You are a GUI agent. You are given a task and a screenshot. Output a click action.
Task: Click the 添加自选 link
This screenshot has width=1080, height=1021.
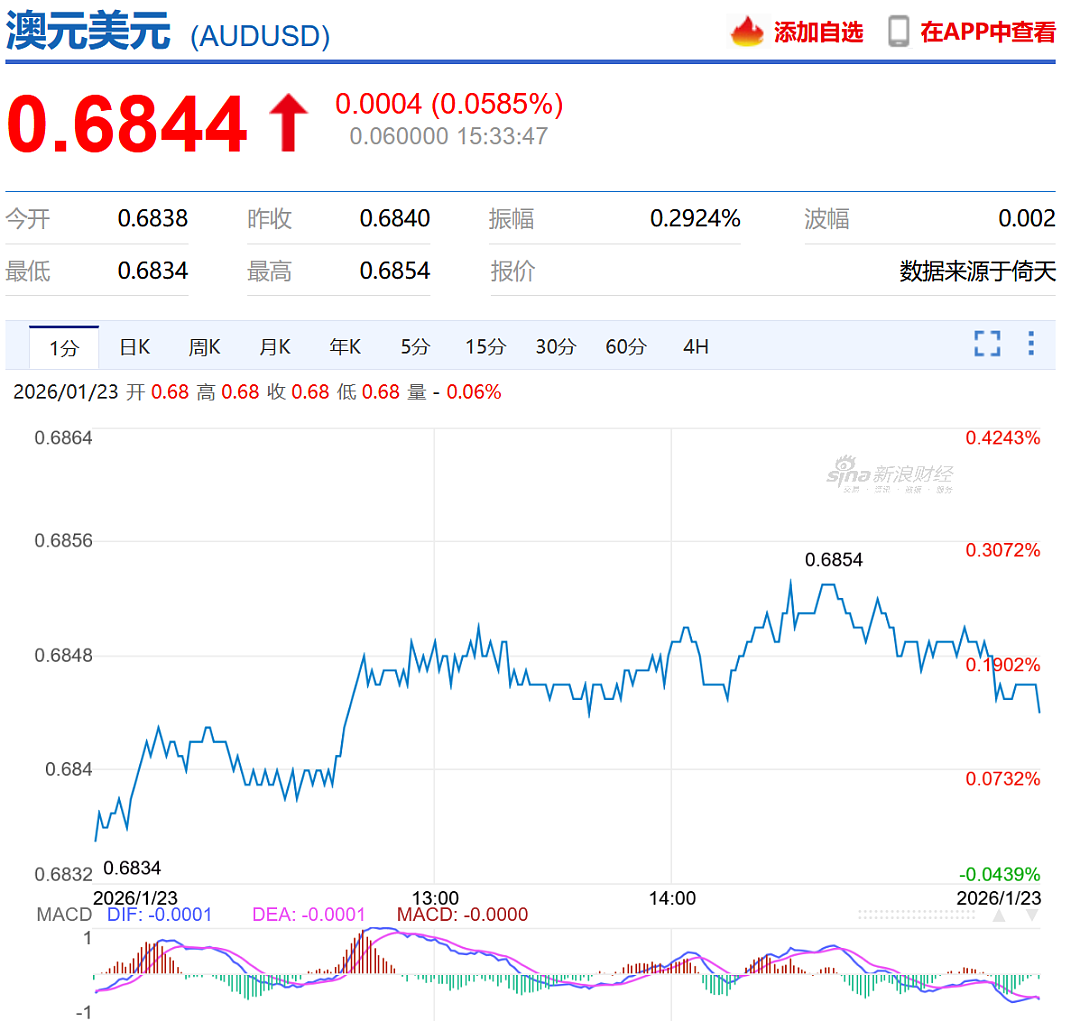click(x=818, y=32)
